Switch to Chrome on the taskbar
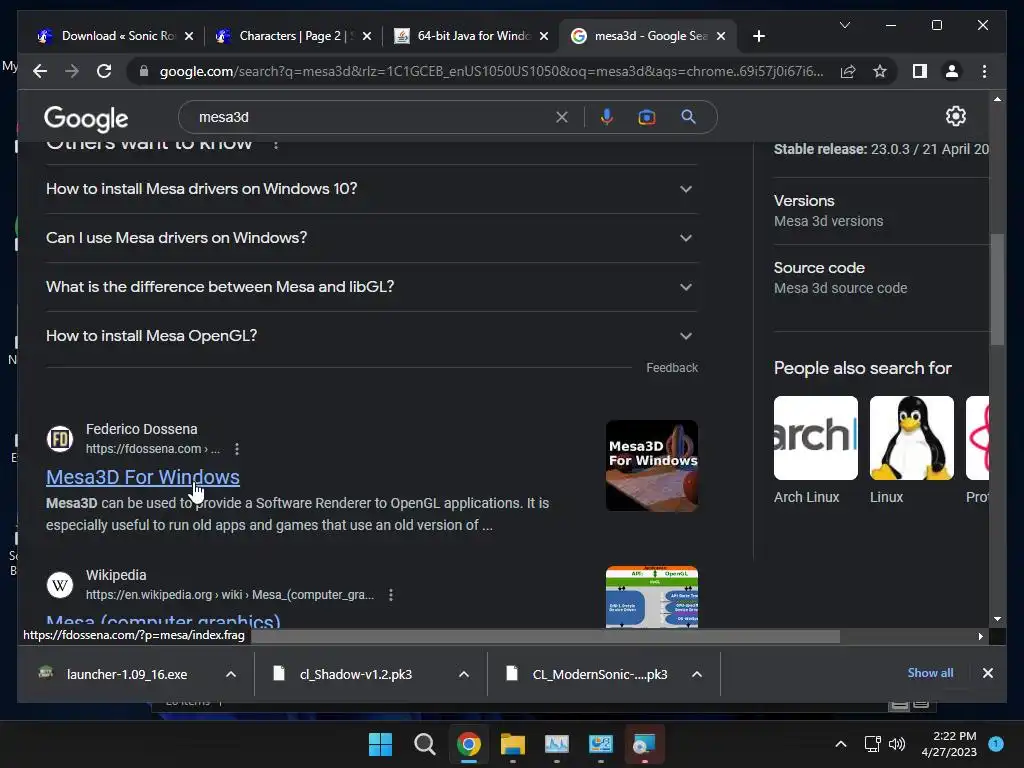Viewport: 1024px width, 768px height. pos(468,744)
